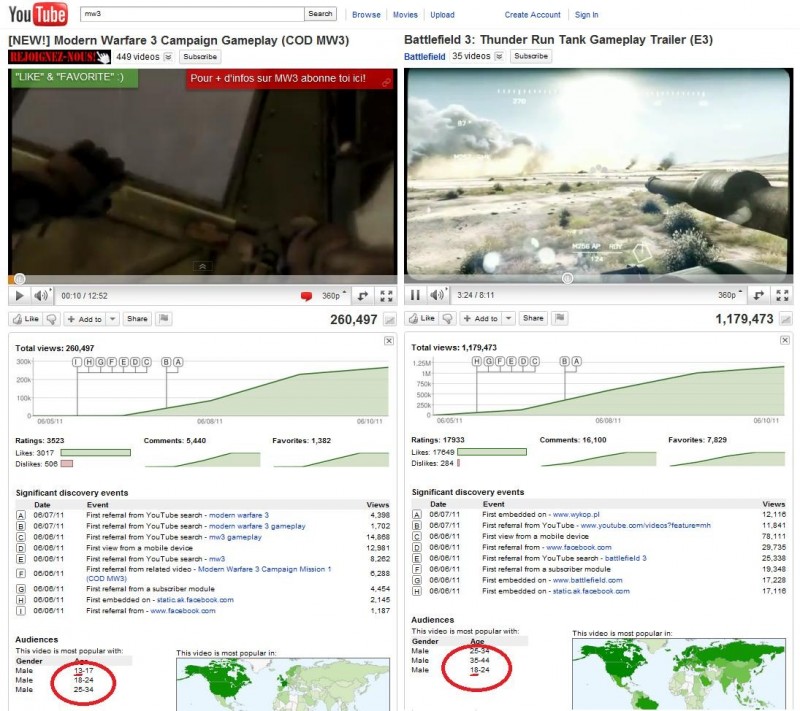This screenshot has height=711, width=800.
Task: Mute the Modern Warfare 3 video volume
Action: [x=41, y=296]
